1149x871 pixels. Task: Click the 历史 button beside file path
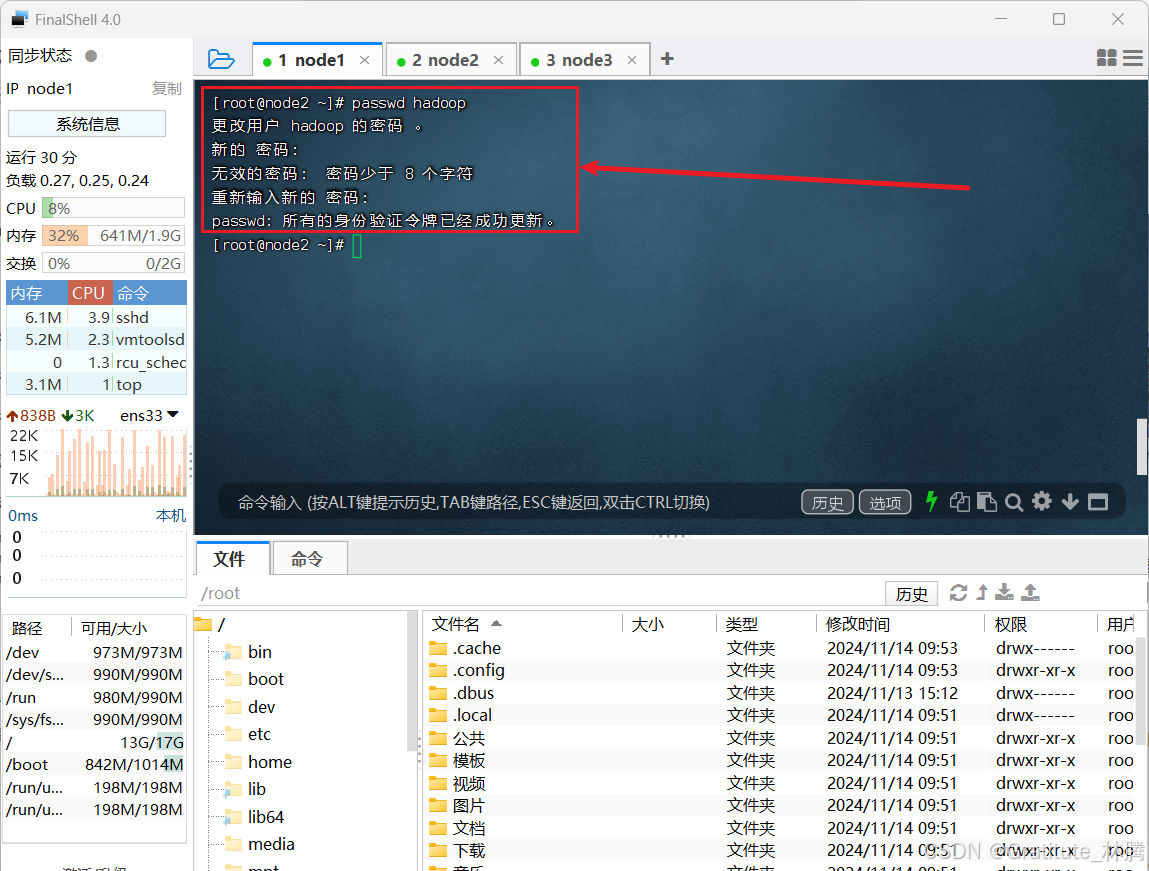pos(912,593)
